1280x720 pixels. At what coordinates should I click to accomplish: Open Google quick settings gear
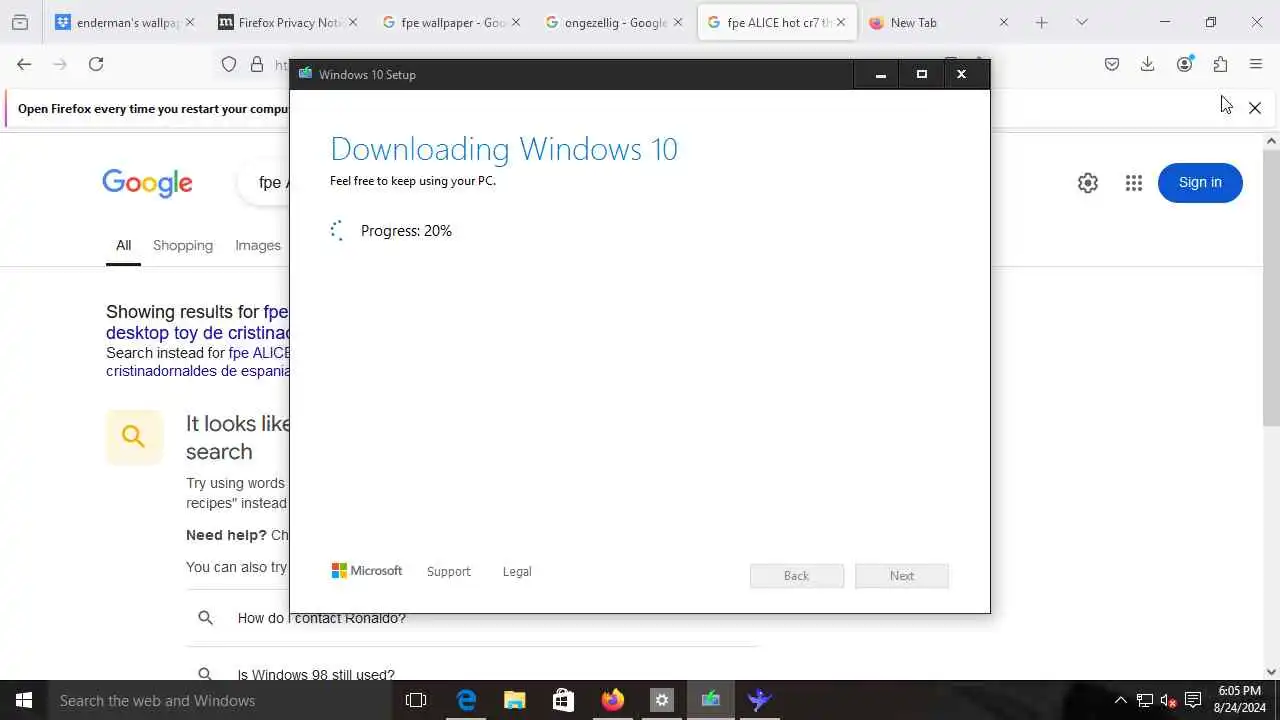1088,183
